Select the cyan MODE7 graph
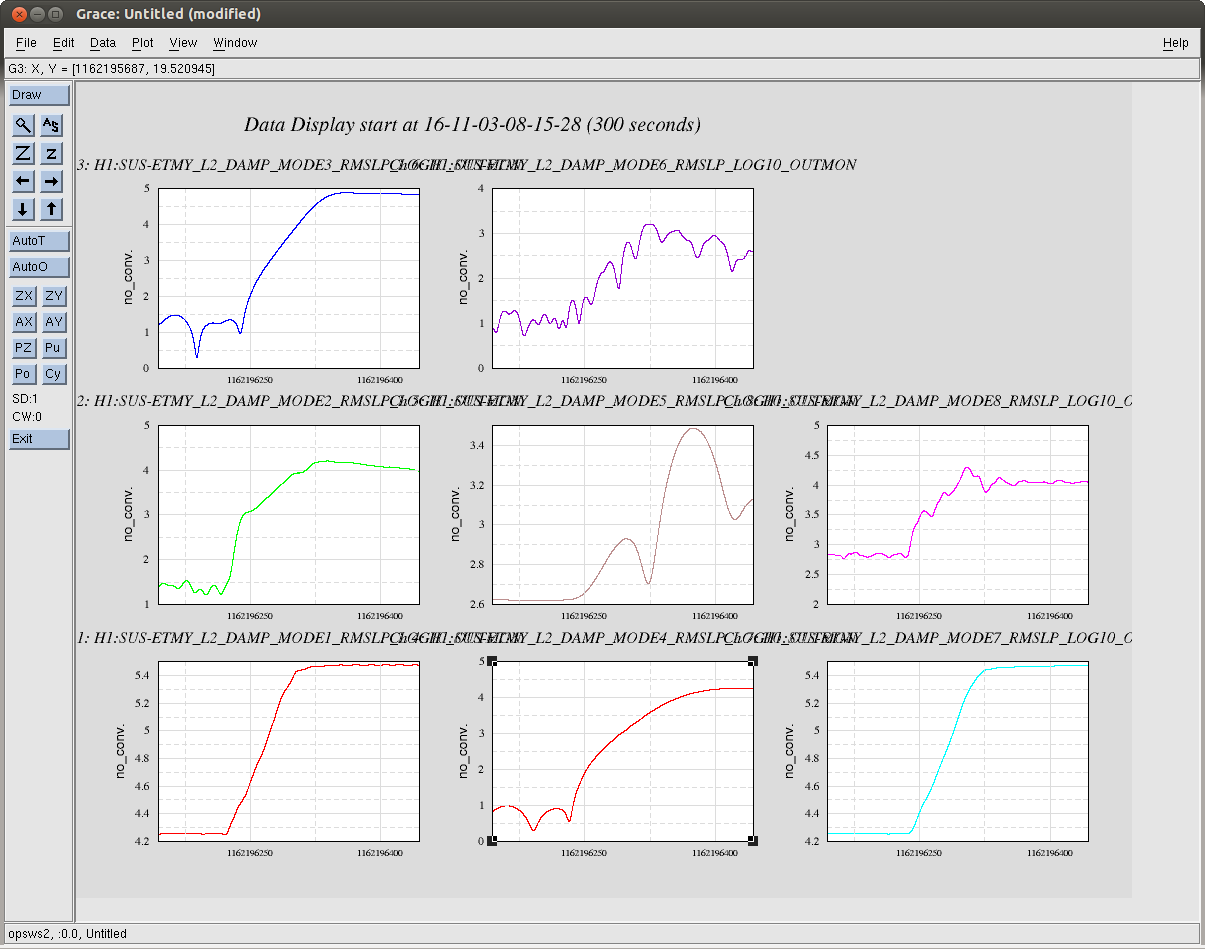Screen dimensions: 1205x949 [x=957, y=751]
